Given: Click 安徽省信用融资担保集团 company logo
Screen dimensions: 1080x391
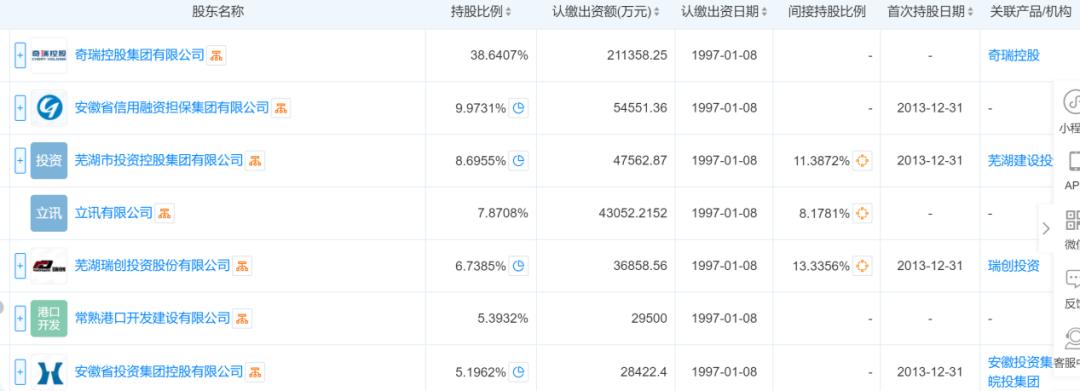Looking at the screenshot, I should coord(49,108).
